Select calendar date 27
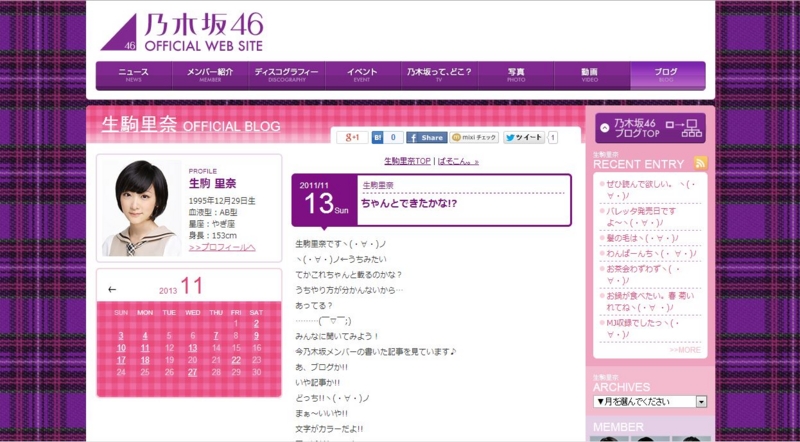 pyautogui.click(x=192, y=373)
